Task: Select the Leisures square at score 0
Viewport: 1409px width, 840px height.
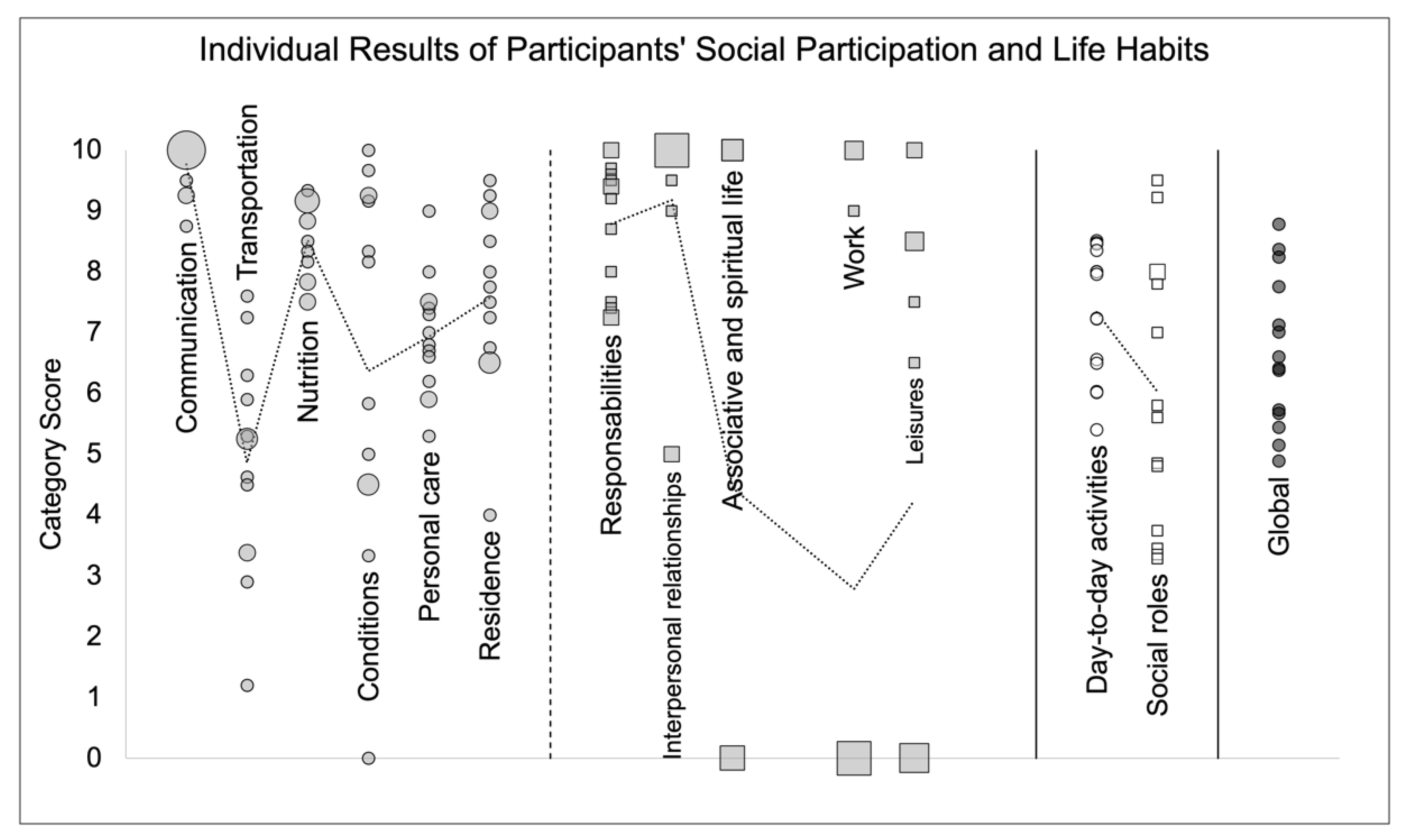Action: [915, 758]
